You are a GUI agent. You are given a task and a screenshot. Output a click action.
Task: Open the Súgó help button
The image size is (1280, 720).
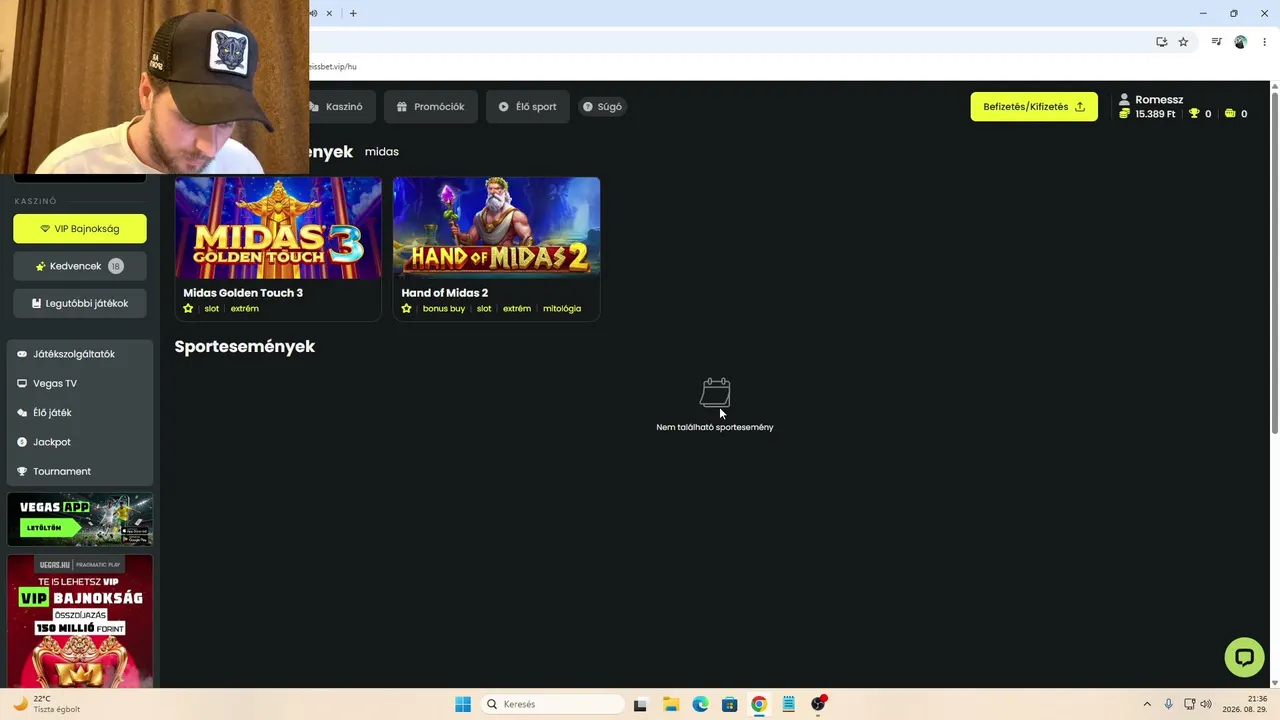(602, 107)
